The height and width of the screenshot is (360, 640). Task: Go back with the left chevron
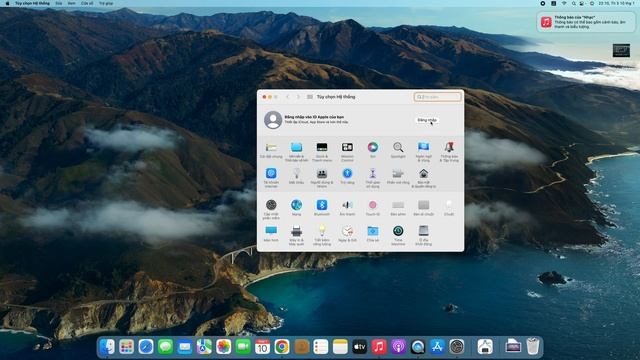(x=288, y=97)
